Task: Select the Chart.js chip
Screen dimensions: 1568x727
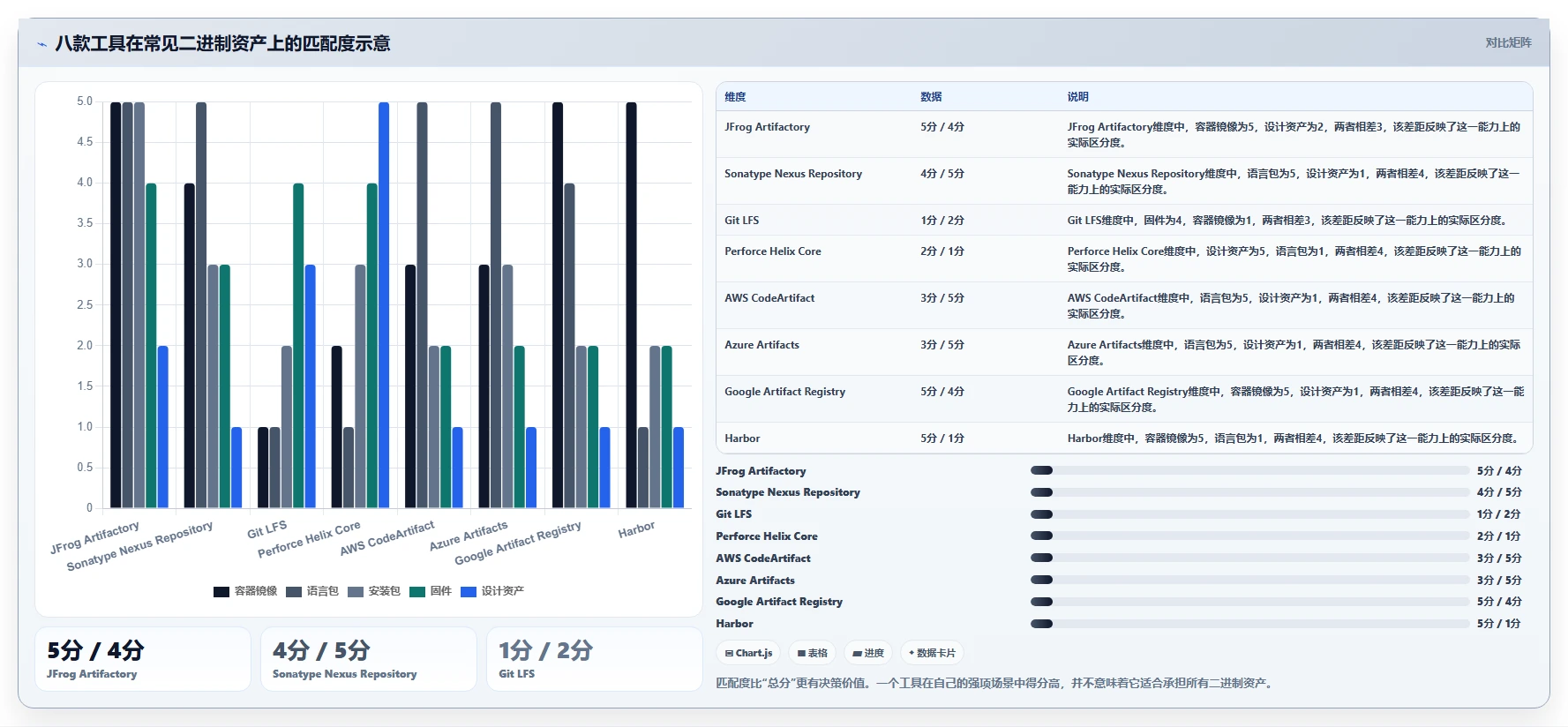Action: click(x=748, y=653)
